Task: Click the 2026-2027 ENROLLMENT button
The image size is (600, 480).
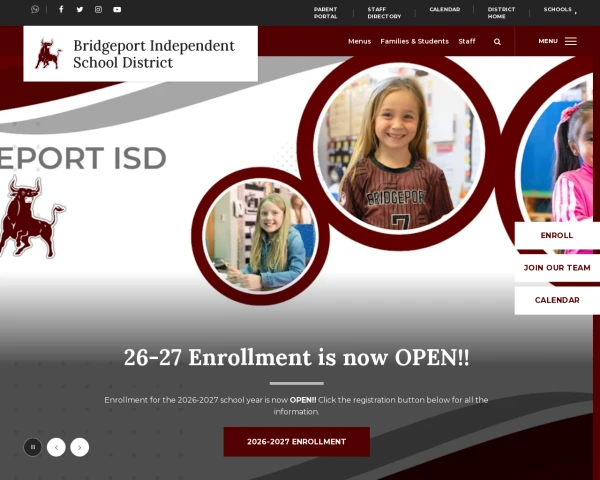Action: pyautogui.click(x=297, y=442)
